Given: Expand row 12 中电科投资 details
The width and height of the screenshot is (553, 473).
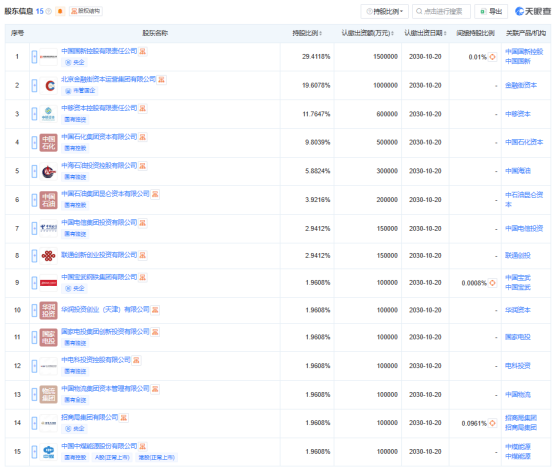Looking at the screenshot, I should pos(34,366).
